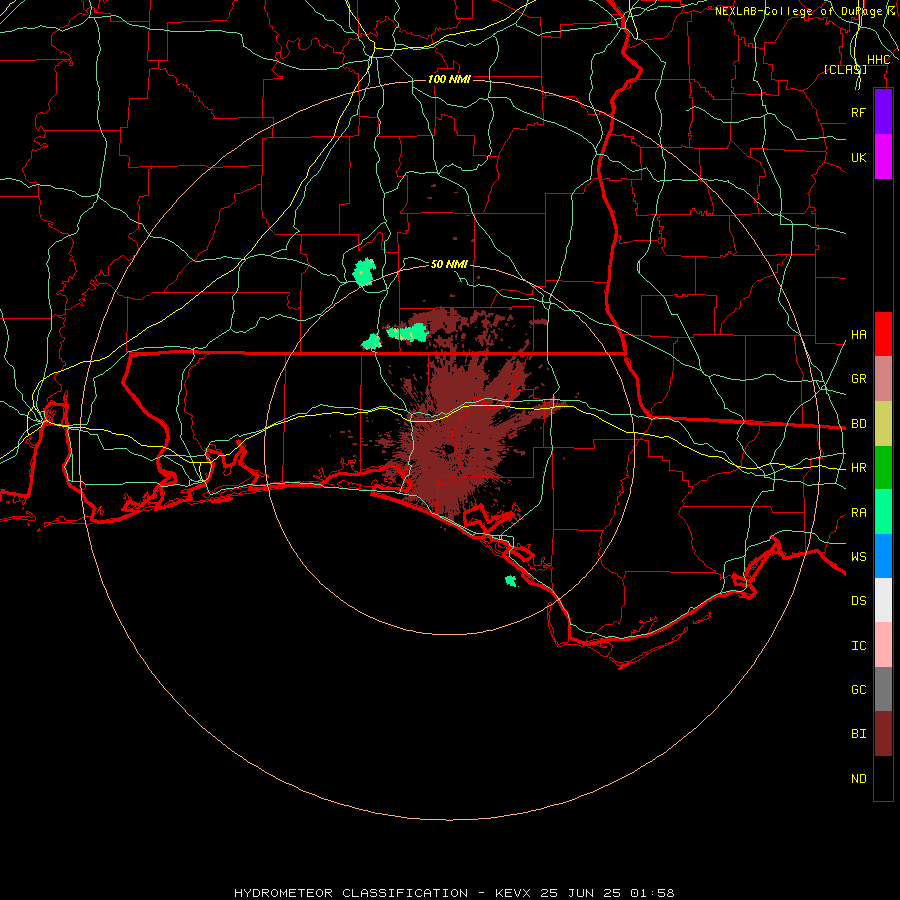Click the 01:58 timestamp text

(652, 893)
